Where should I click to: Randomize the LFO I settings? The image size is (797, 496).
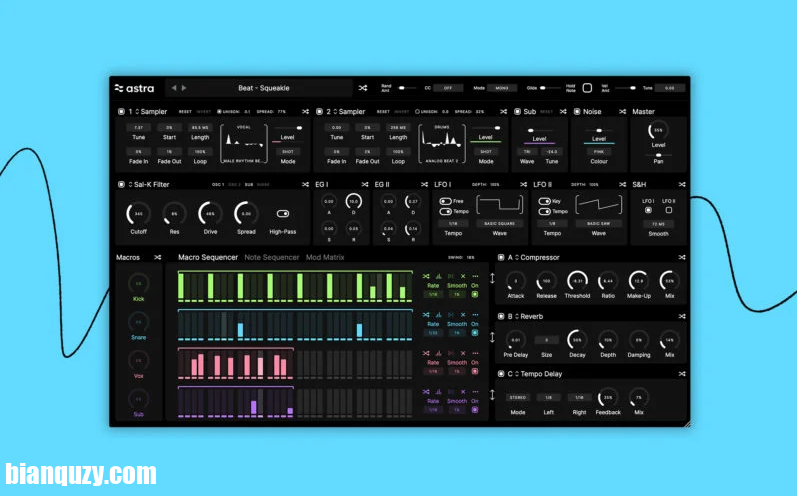point(524,184)
